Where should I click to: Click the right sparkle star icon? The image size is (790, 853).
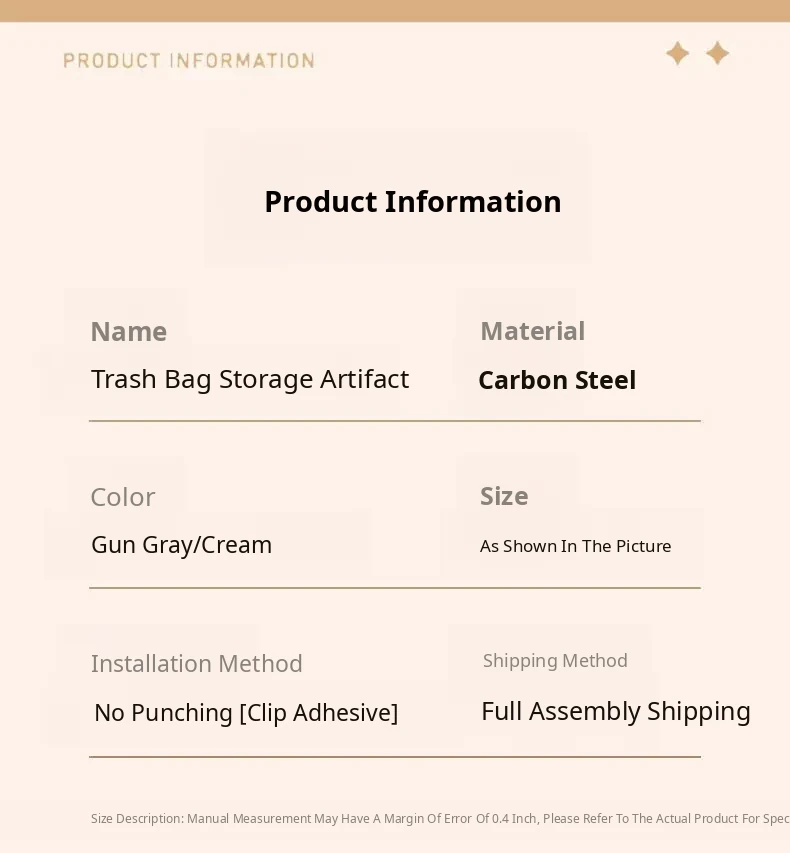717,53
